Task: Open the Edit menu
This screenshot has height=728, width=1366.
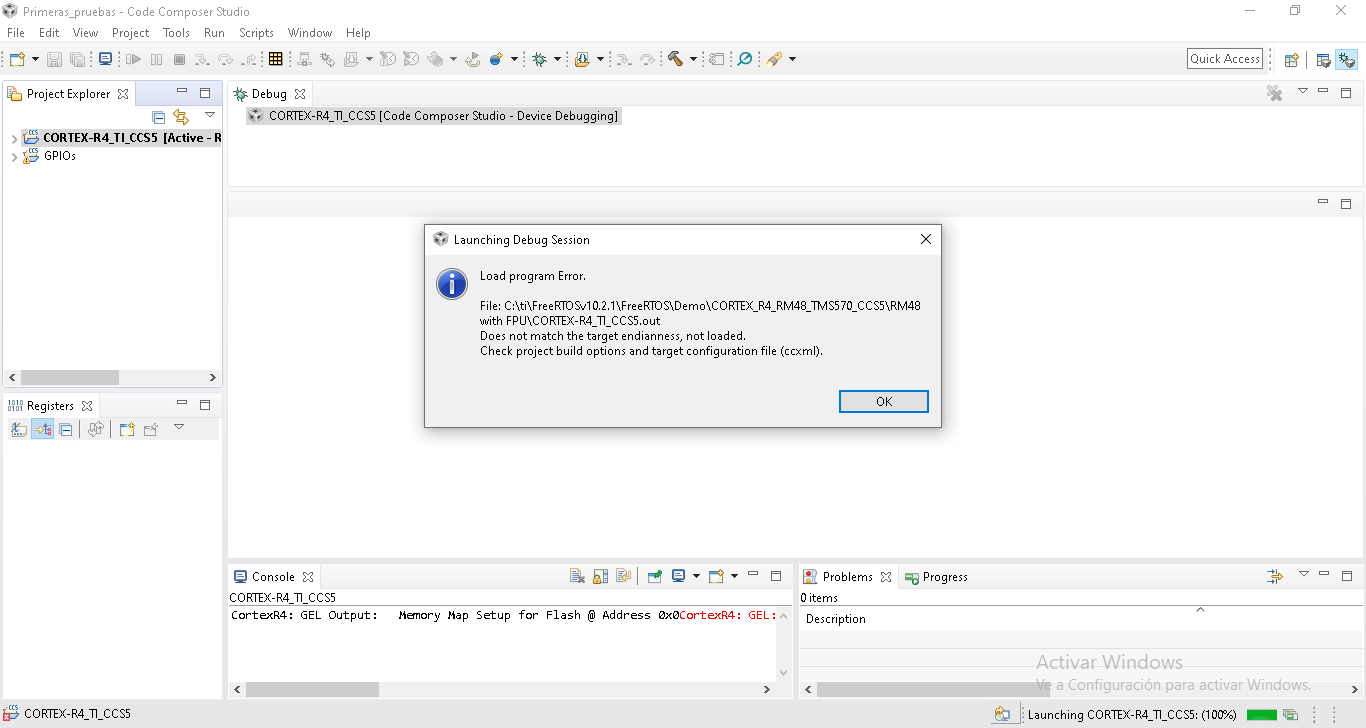Action: pos(49,33)
